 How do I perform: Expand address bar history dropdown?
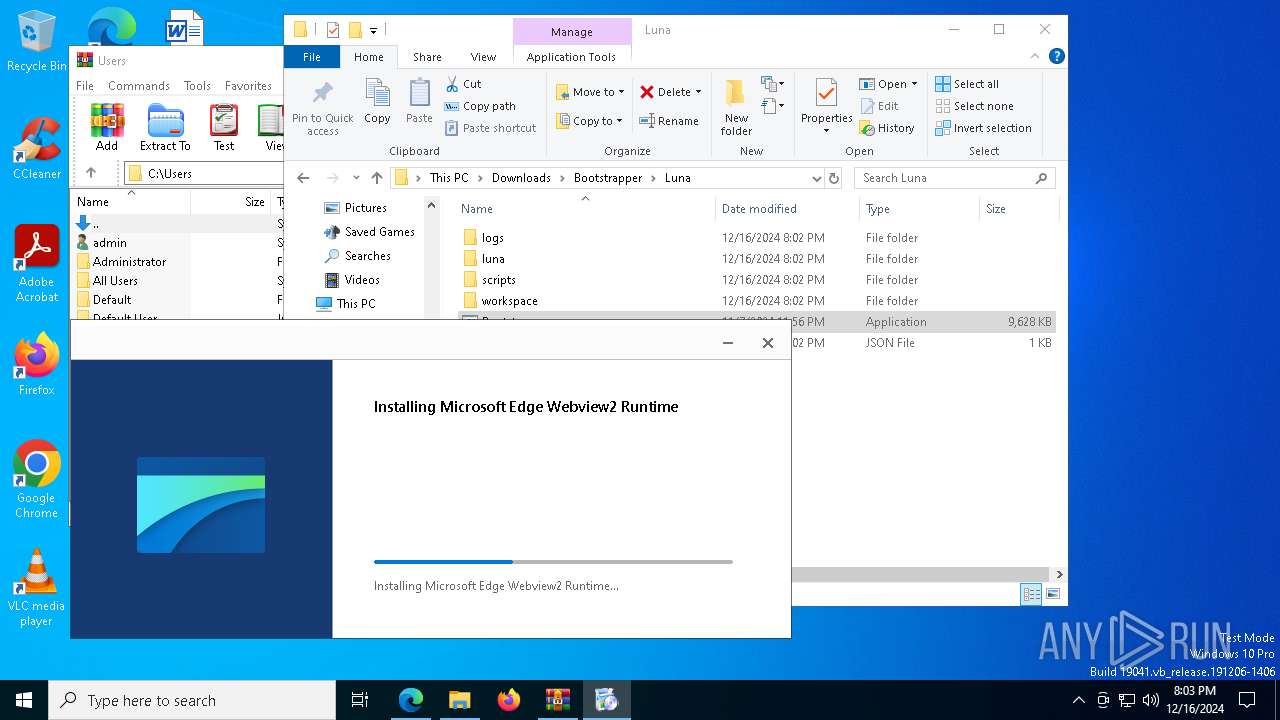[x=817, y=178]
